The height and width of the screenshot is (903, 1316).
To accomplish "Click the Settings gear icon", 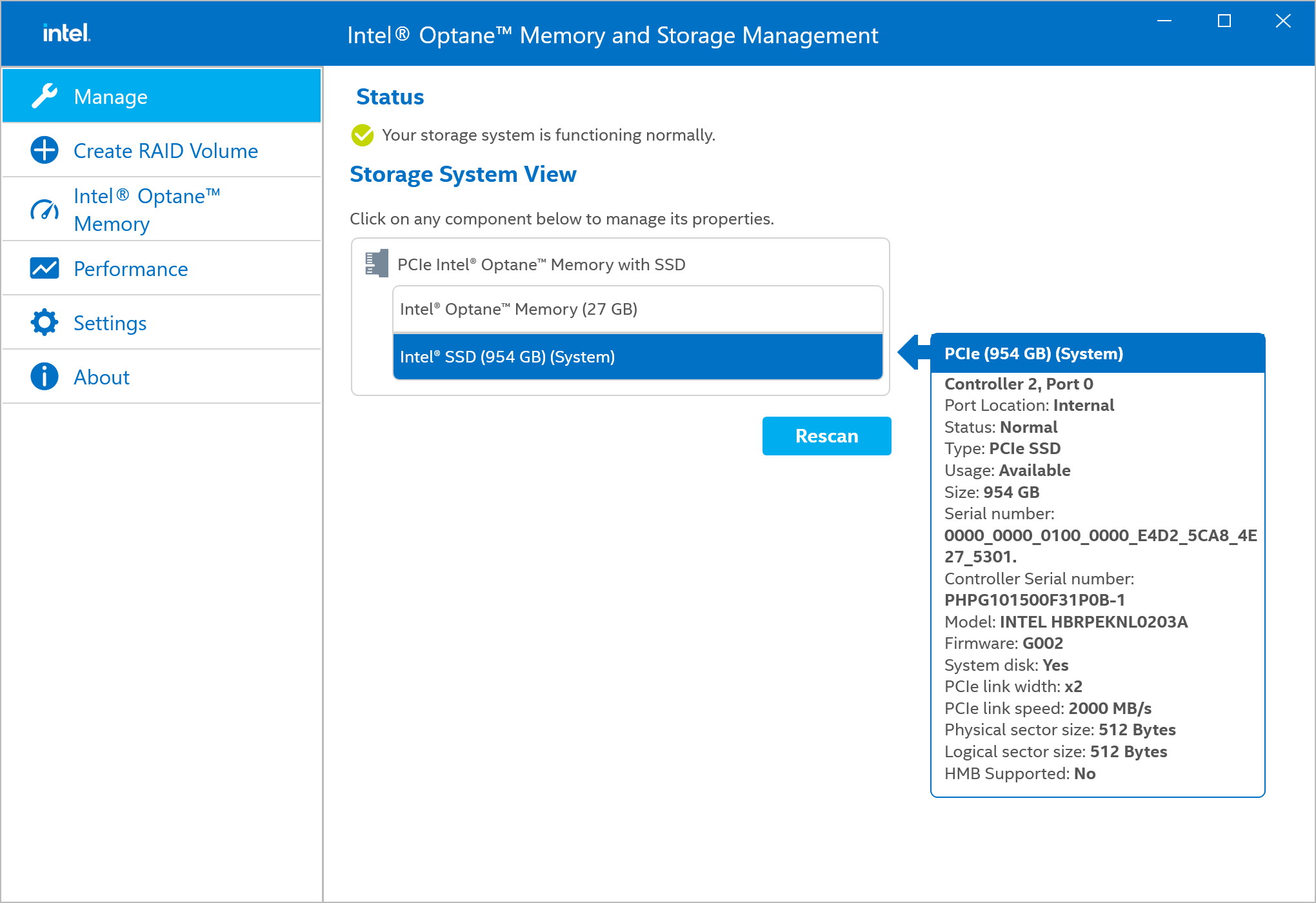I will tap(45, 322).
